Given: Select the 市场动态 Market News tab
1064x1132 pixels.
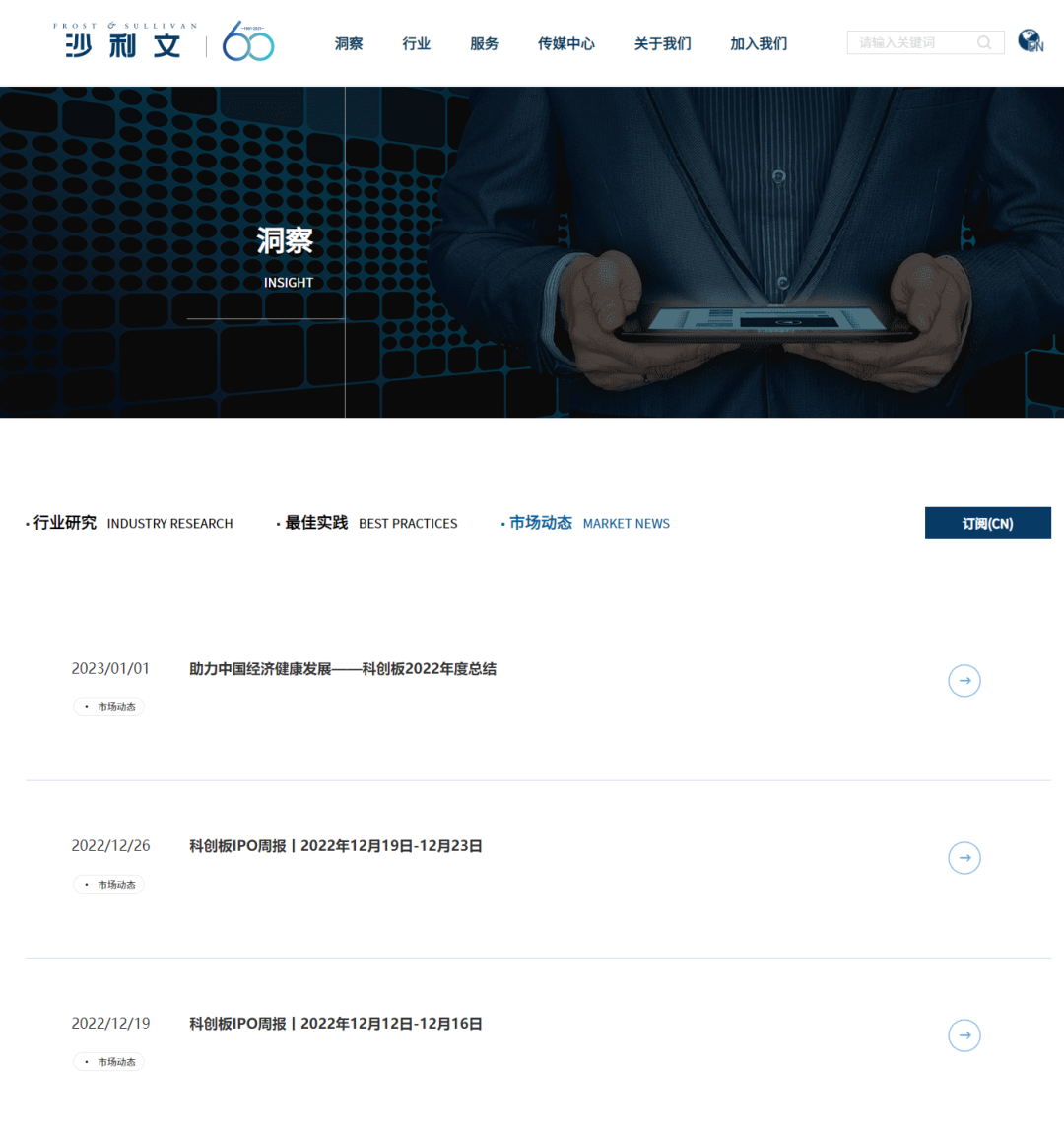Looking at the screenshot, I should coord(588,523).
